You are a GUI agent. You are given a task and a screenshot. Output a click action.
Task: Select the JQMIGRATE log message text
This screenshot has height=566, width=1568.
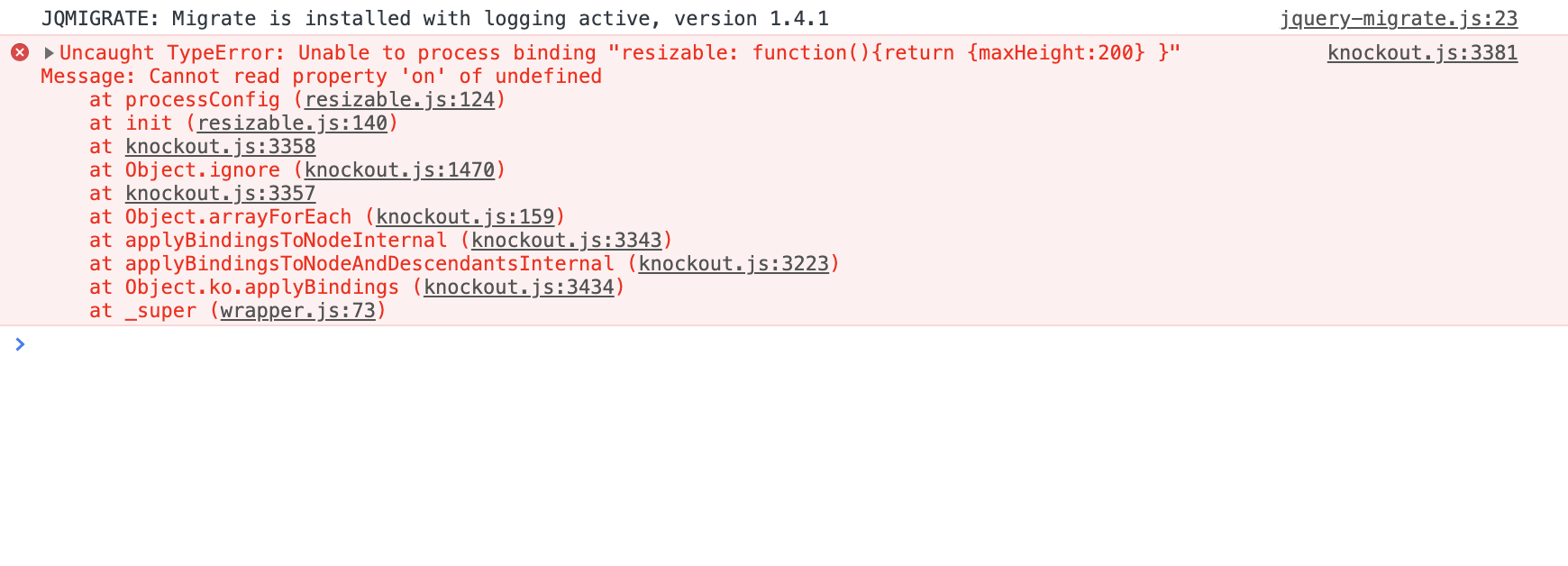(x=433, y=18)
